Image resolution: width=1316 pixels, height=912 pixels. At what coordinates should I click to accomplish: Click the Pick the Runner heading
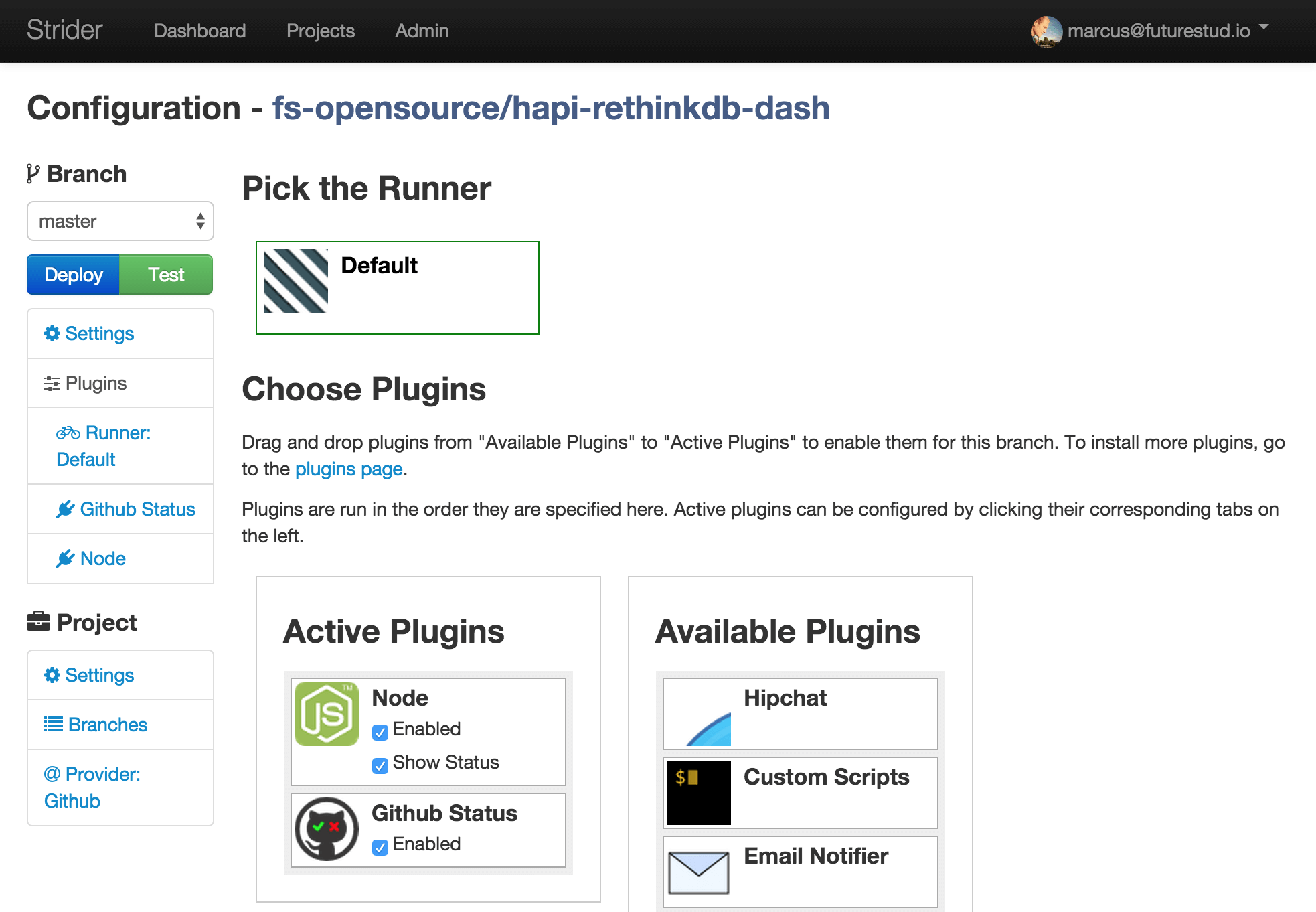coord(366,188)
